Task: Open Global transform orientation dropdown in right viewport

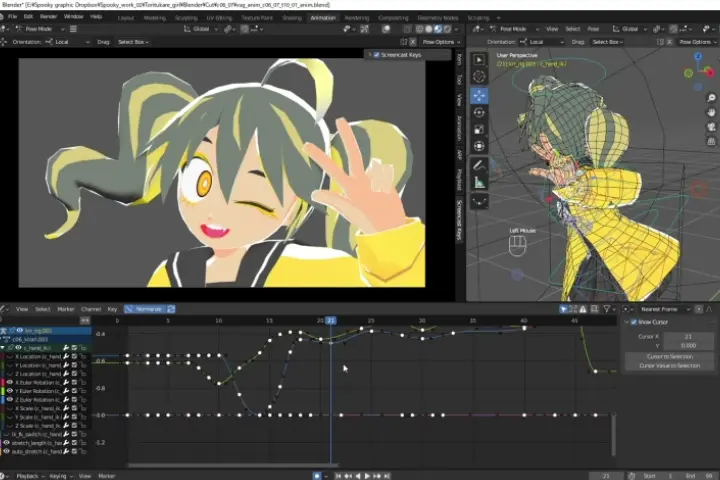Action: pyautogui.click(x=629, y=29)
